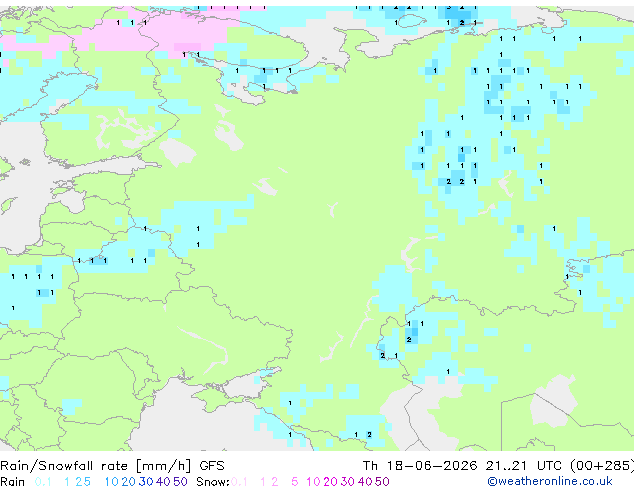Select the Snow legend value 50
Image resolution: width=634 pixels, height=490 pixels.
tap(382, 482)
